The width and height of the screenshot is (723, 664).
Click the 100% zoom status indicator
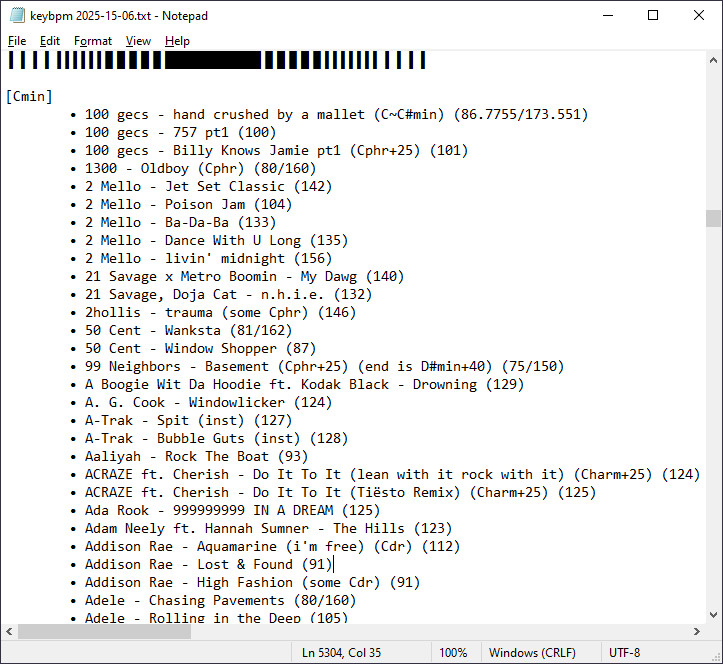coord(453,652)
